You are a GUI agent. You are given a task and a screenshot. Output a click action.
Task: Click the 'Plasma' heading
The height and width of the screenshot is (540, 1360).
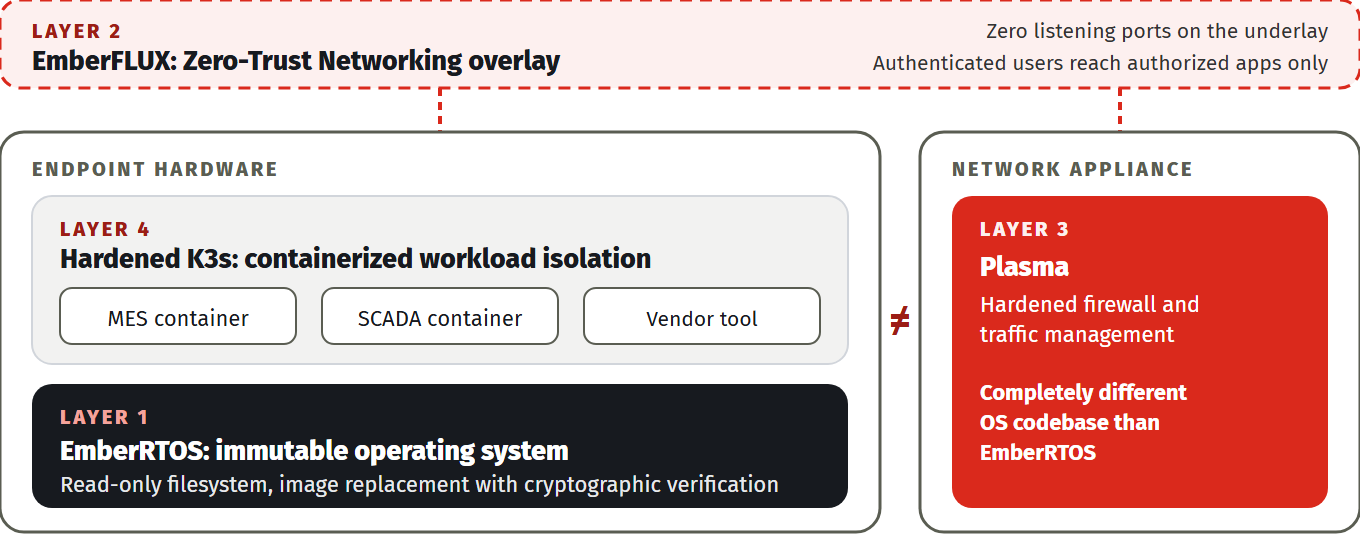pos(1024,267)
